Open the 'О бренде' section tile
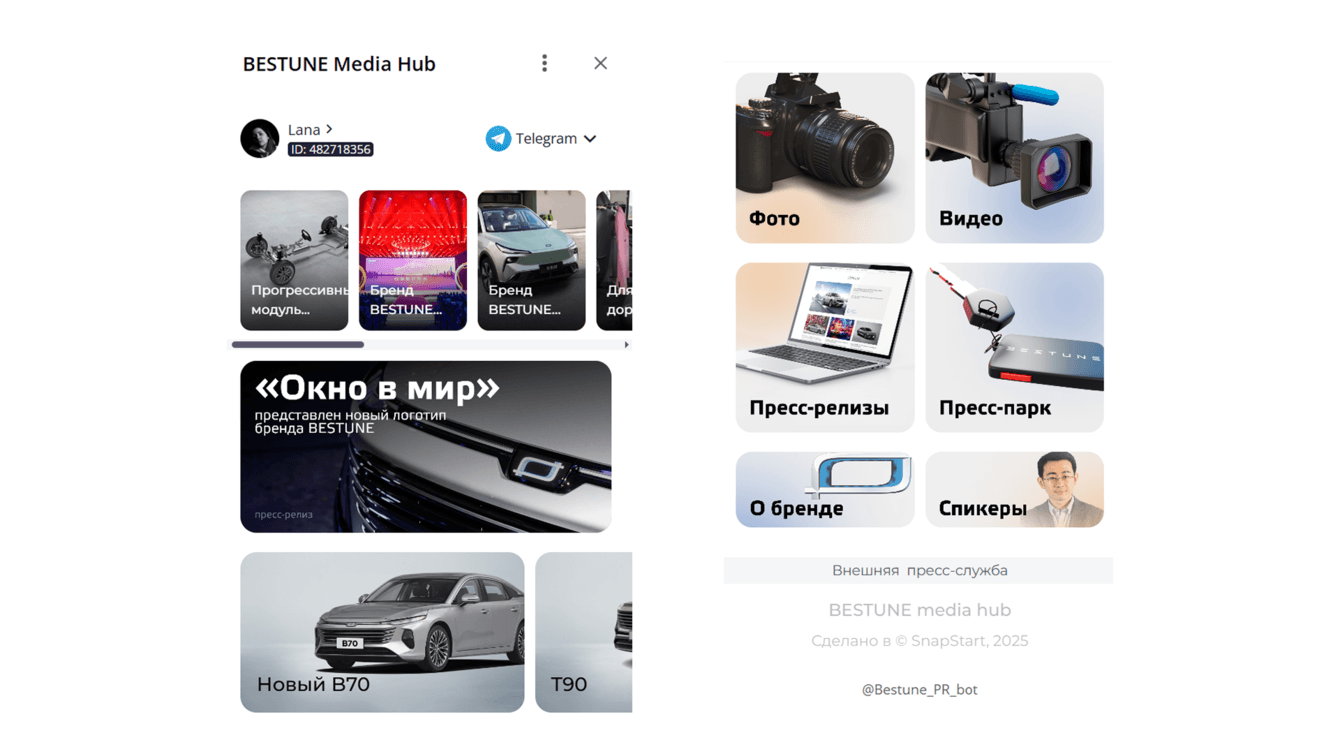Viewport: 1340px width, 754px height. pos(825,490)
